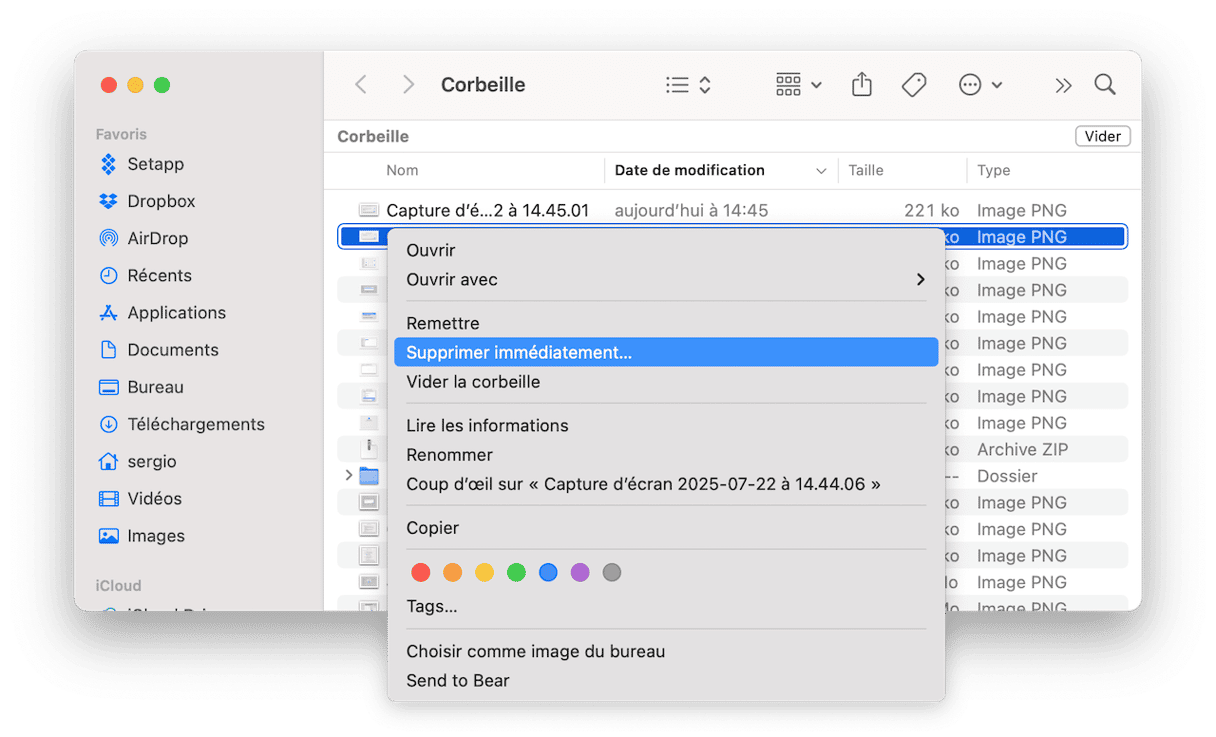Select Dropbox in the sidebar
The width and height of the screenshot is (1216, 737).
point(160,201)
